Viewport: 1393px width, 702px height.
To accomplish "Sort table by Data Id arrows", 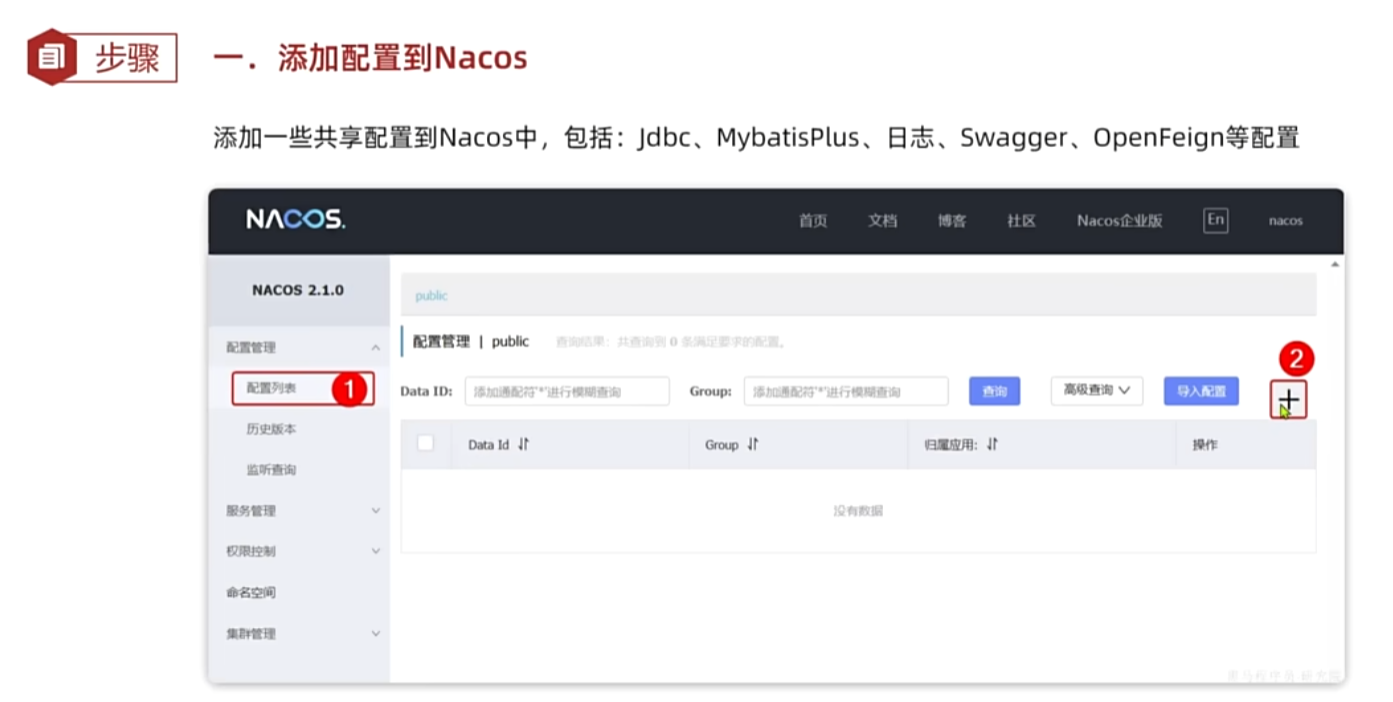I will pos(524,445).
